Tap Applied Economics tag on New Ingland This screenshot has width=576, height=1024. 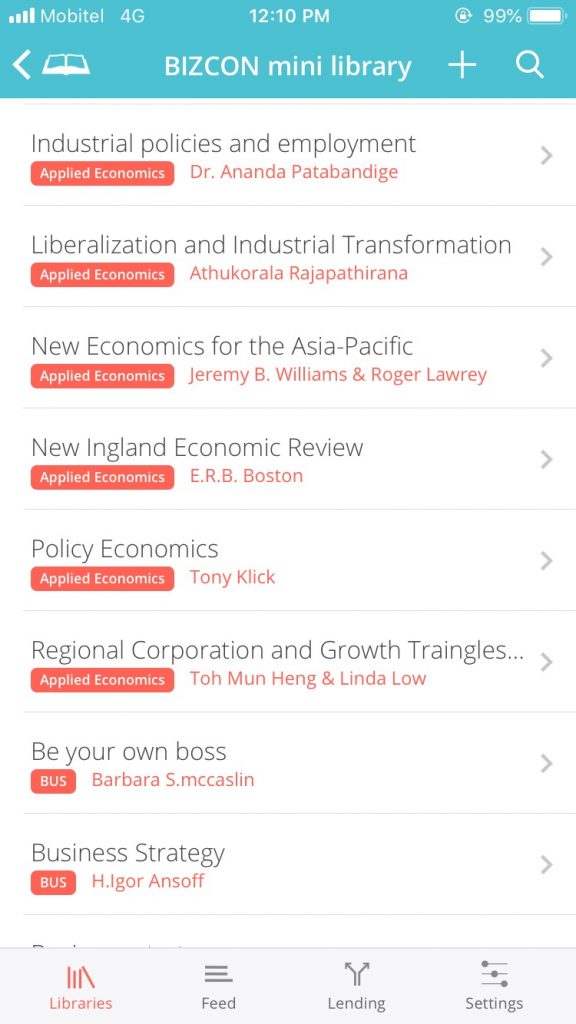(x=103, y=477)
